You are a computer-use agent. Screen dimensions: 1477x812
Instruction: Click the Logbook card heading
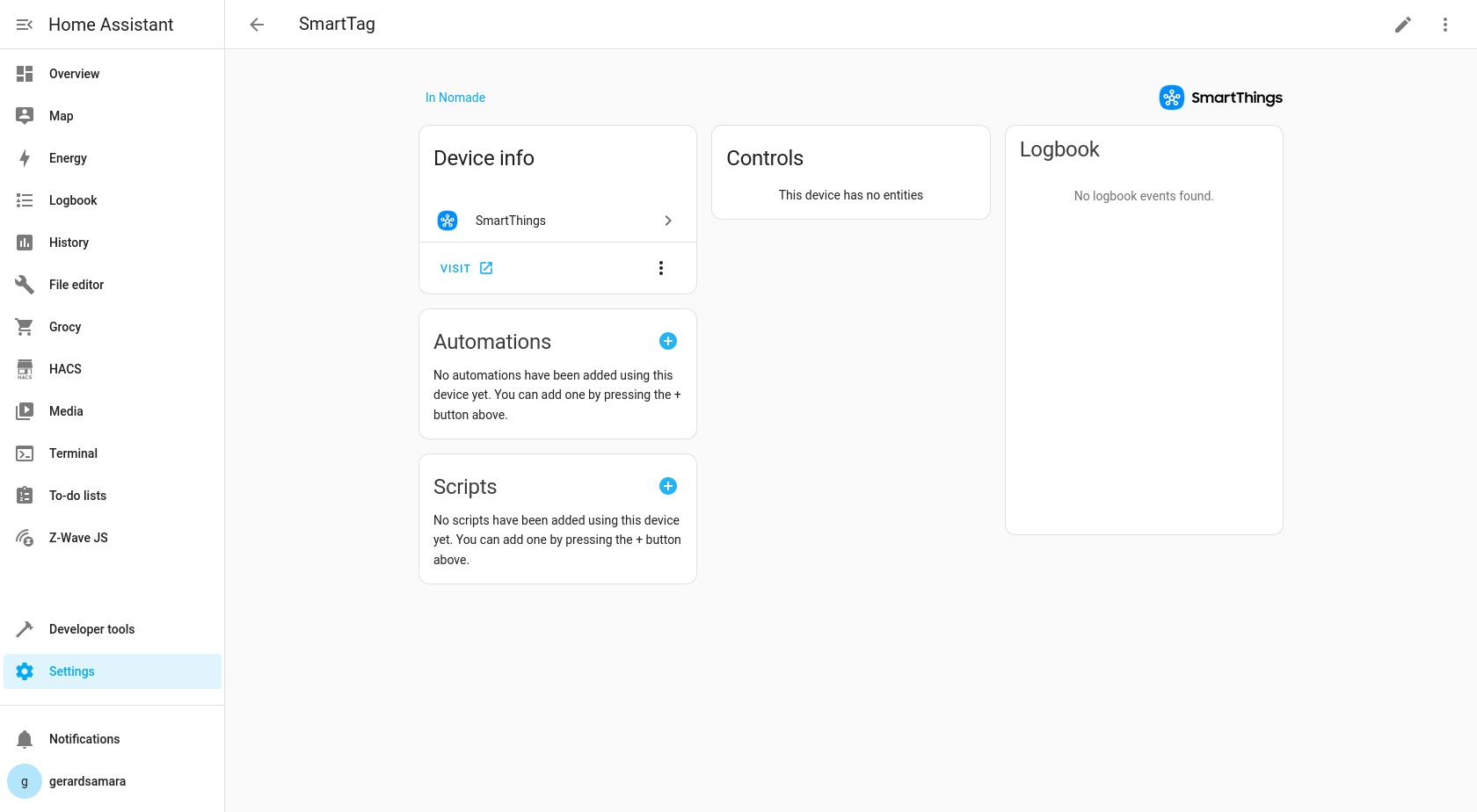click(1059, 149)
